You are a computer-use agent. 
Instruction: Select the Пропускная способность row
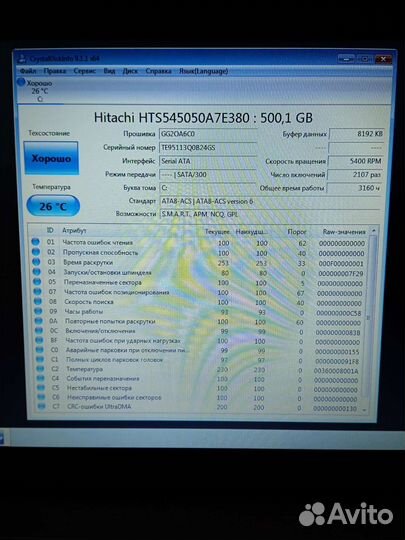click(199, 252)
